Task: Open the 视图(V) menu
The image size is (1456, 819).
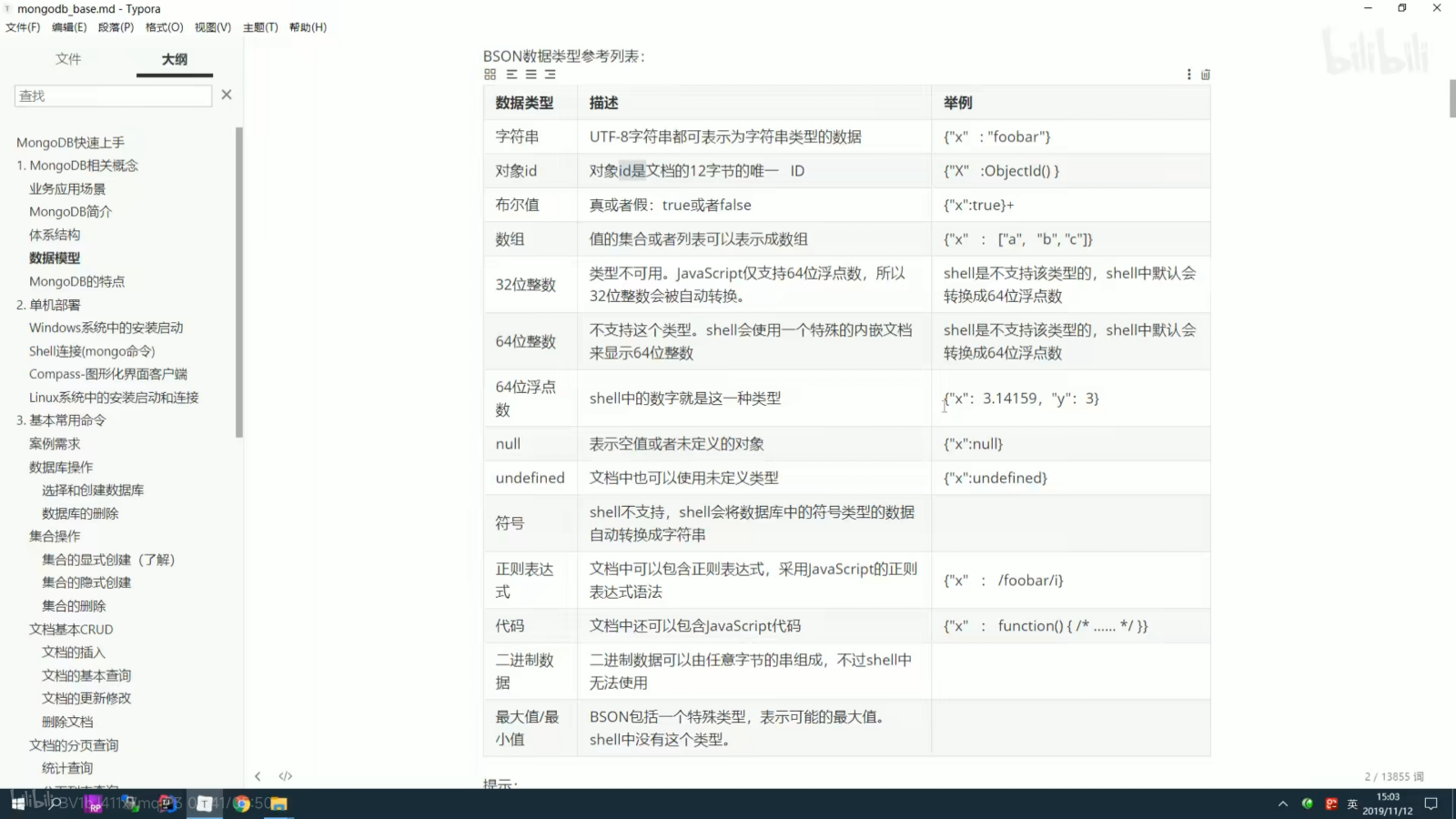Action: (x=213, y=27)
